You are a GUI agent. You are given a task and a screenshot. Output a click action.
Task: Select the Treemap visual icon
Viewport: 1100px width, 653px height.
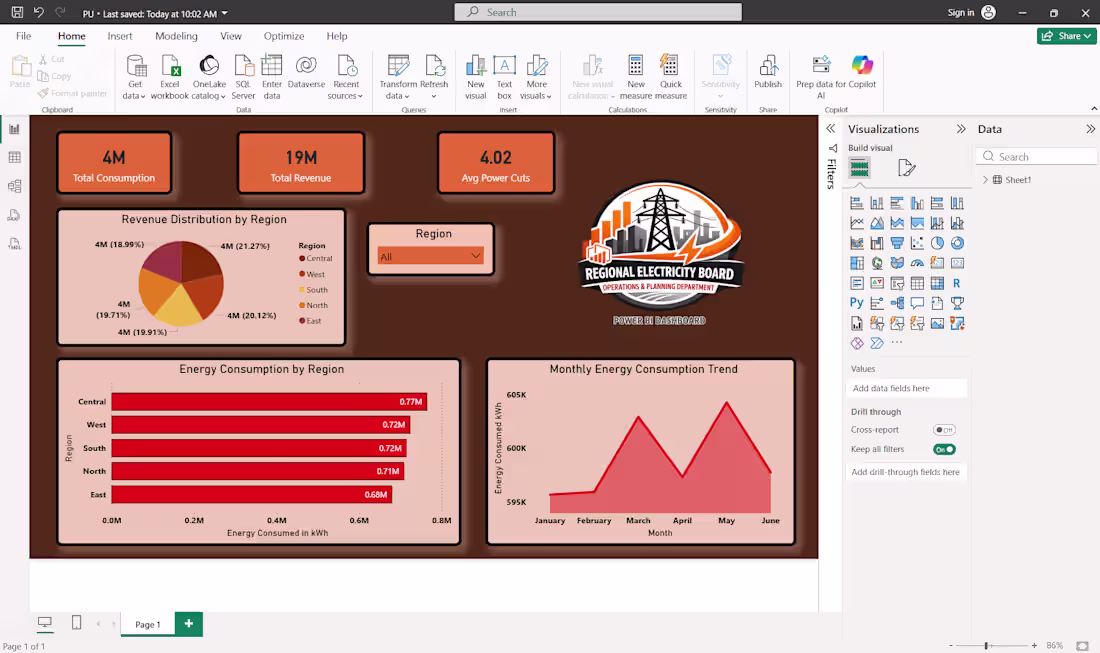[x=857, y=263]
